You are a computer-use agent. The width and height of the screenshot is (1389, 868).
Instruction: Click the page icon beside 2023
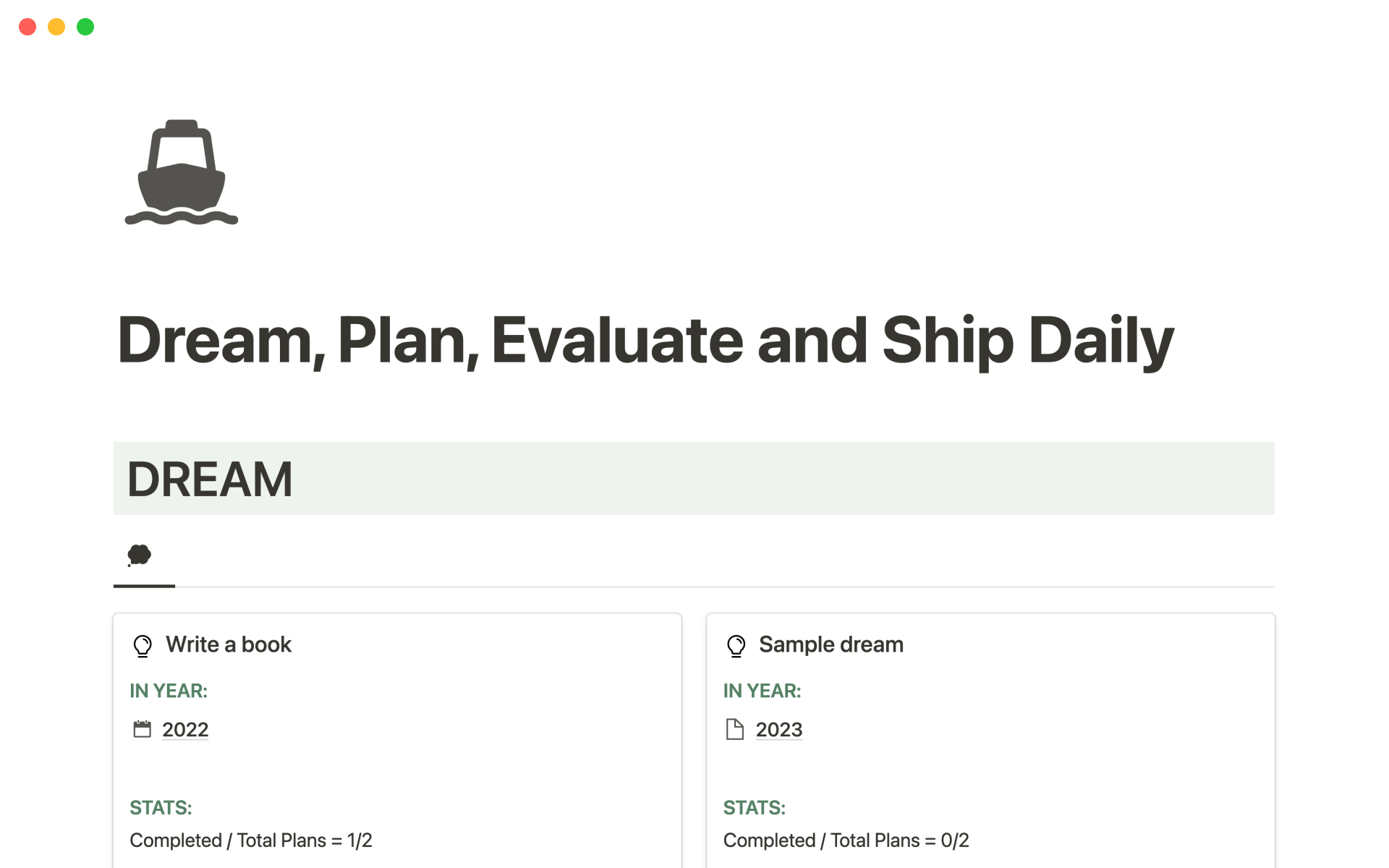(x=735, y=729)
